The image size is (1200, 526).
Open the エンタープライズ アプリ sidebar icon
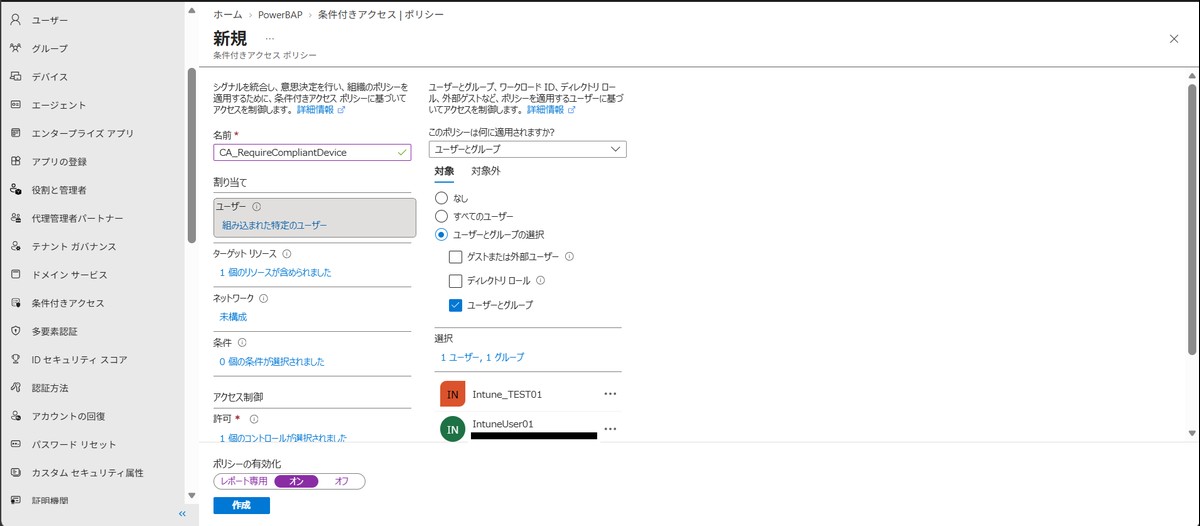[x=15, y=133]
